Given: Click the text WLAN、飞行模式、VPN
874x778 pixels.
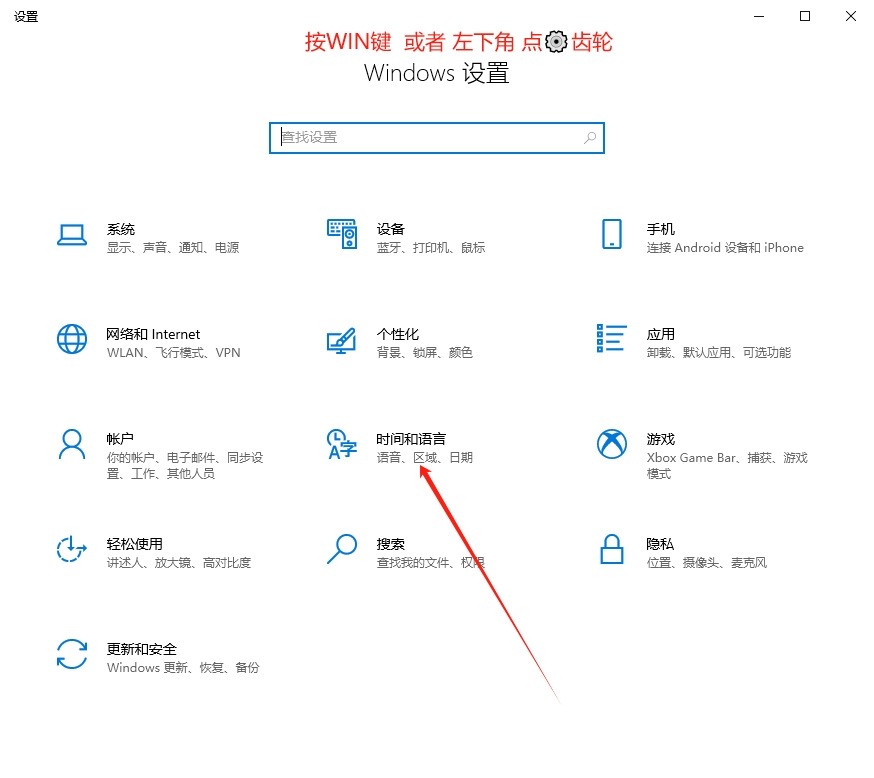Looking at the screenshot, I should (x=173, y=352).
